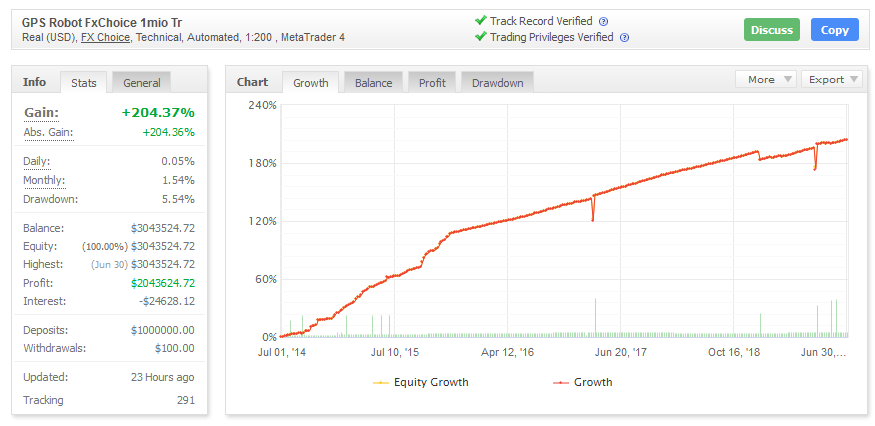Viewport: 875px width, 426px height.
Task: Click the (Jun 30) highest date note
Action: tap(109, 265)
